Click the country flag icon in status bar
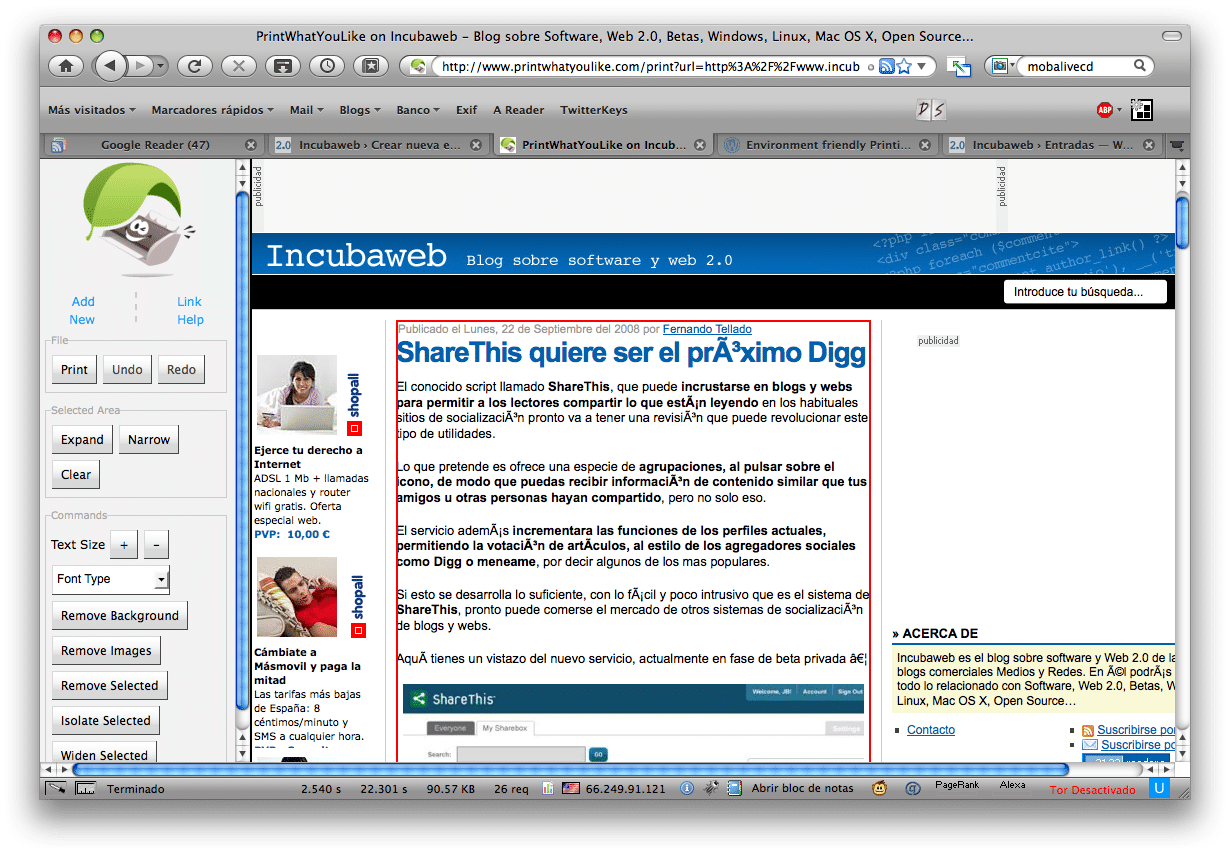This screenshot has width=1230, height=854. [570, 788]
